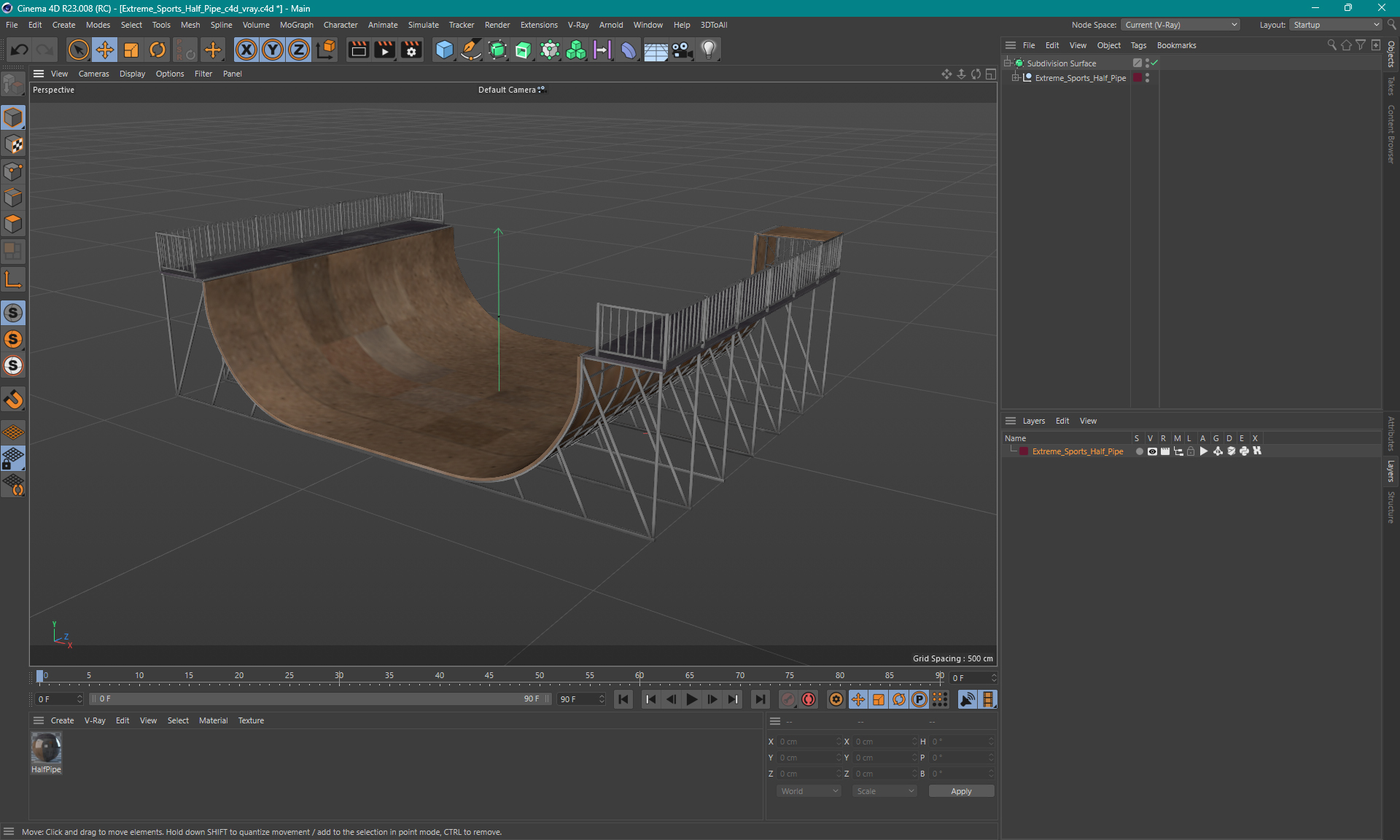Click Extreme_Sports_Half_Pipe layer color swatch
The width and height of the screenshot is (1400, 840).
coord(1024,451)
